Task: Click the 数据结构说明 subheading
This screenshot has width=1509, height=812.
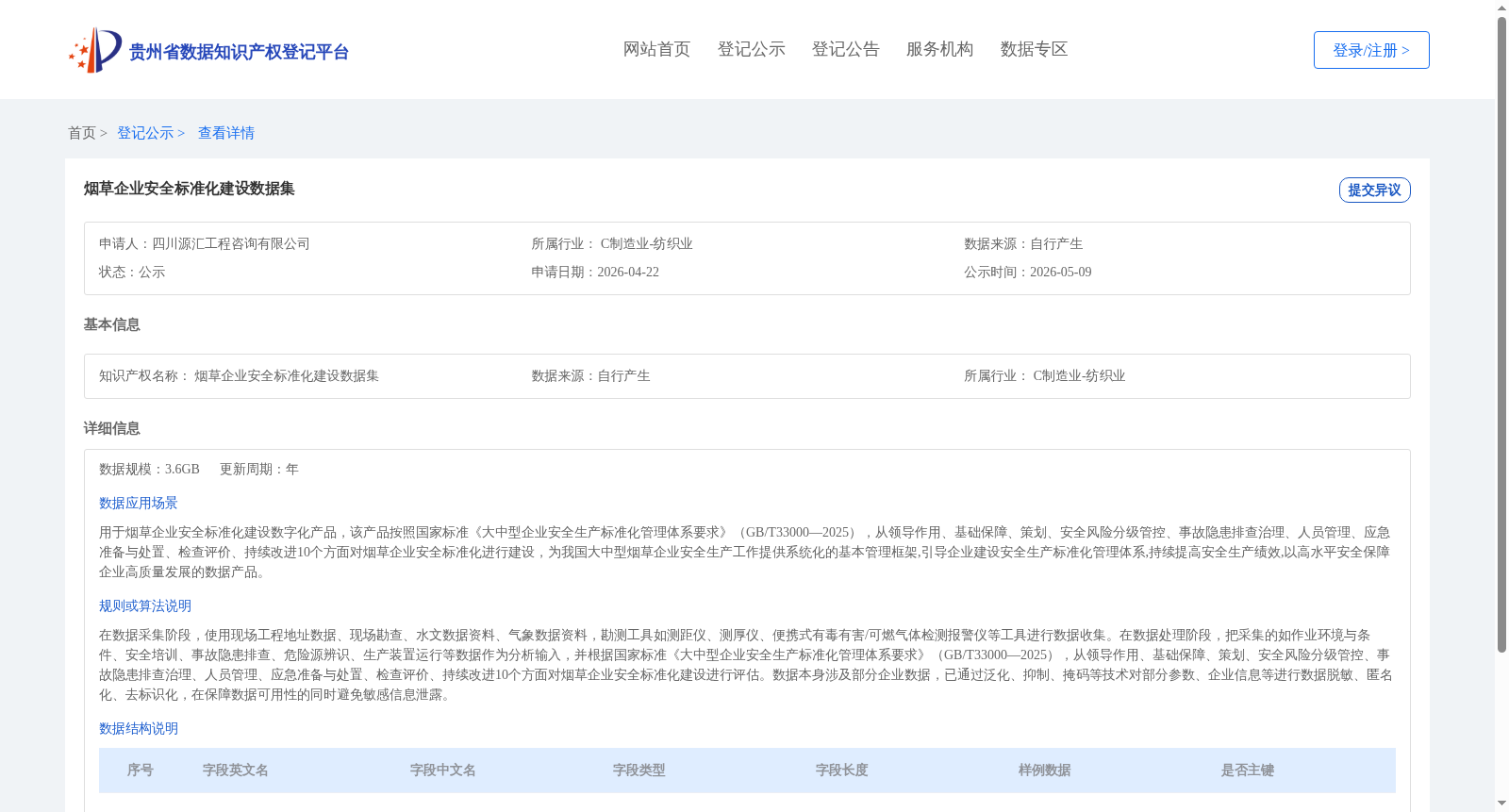Action: click(139, 728)
